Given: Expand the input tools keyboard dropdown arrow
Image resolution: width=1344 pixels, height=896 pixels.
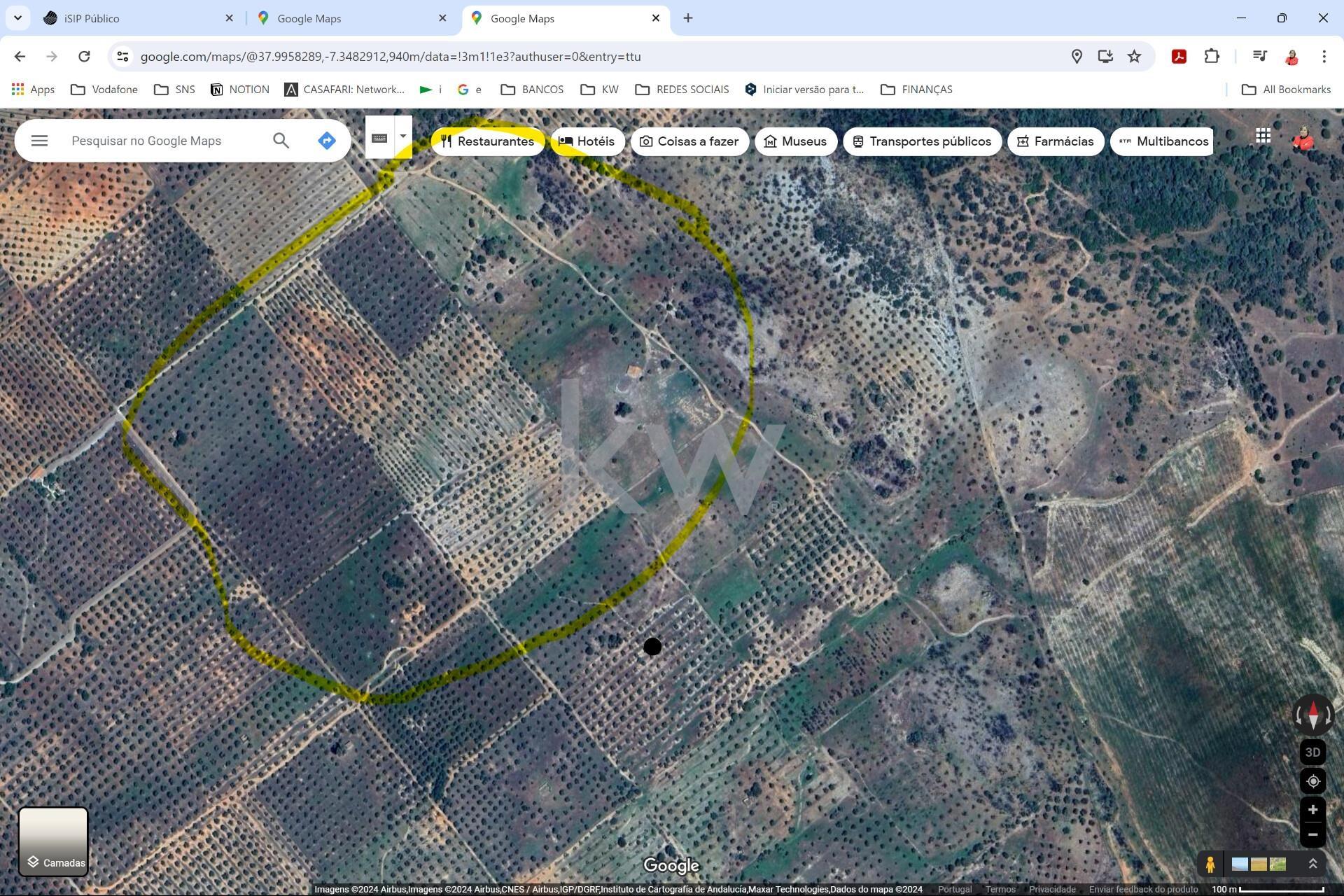Looking at the screenshot, I should [x=403, y=136].
